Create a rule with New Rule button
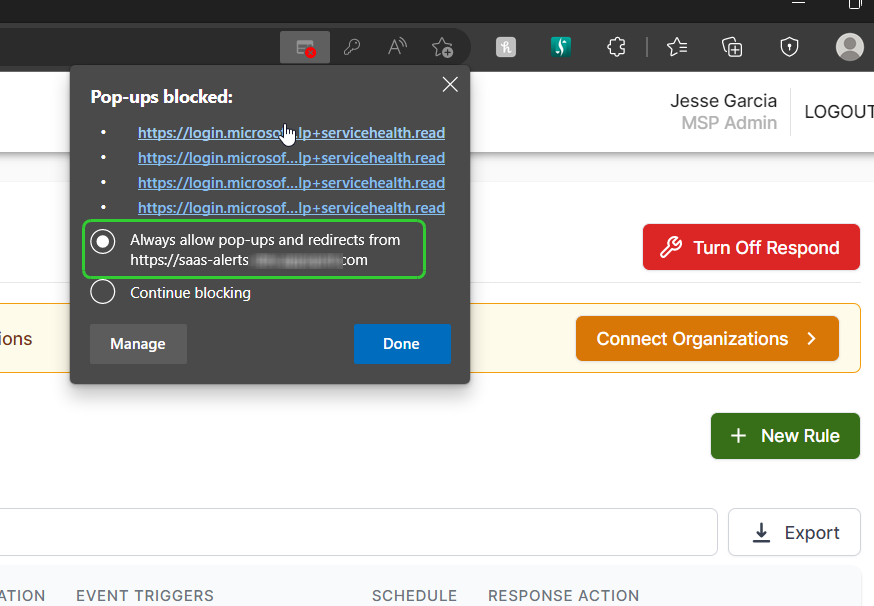Viewport: 874px width, 606px height. click(785, 436)
